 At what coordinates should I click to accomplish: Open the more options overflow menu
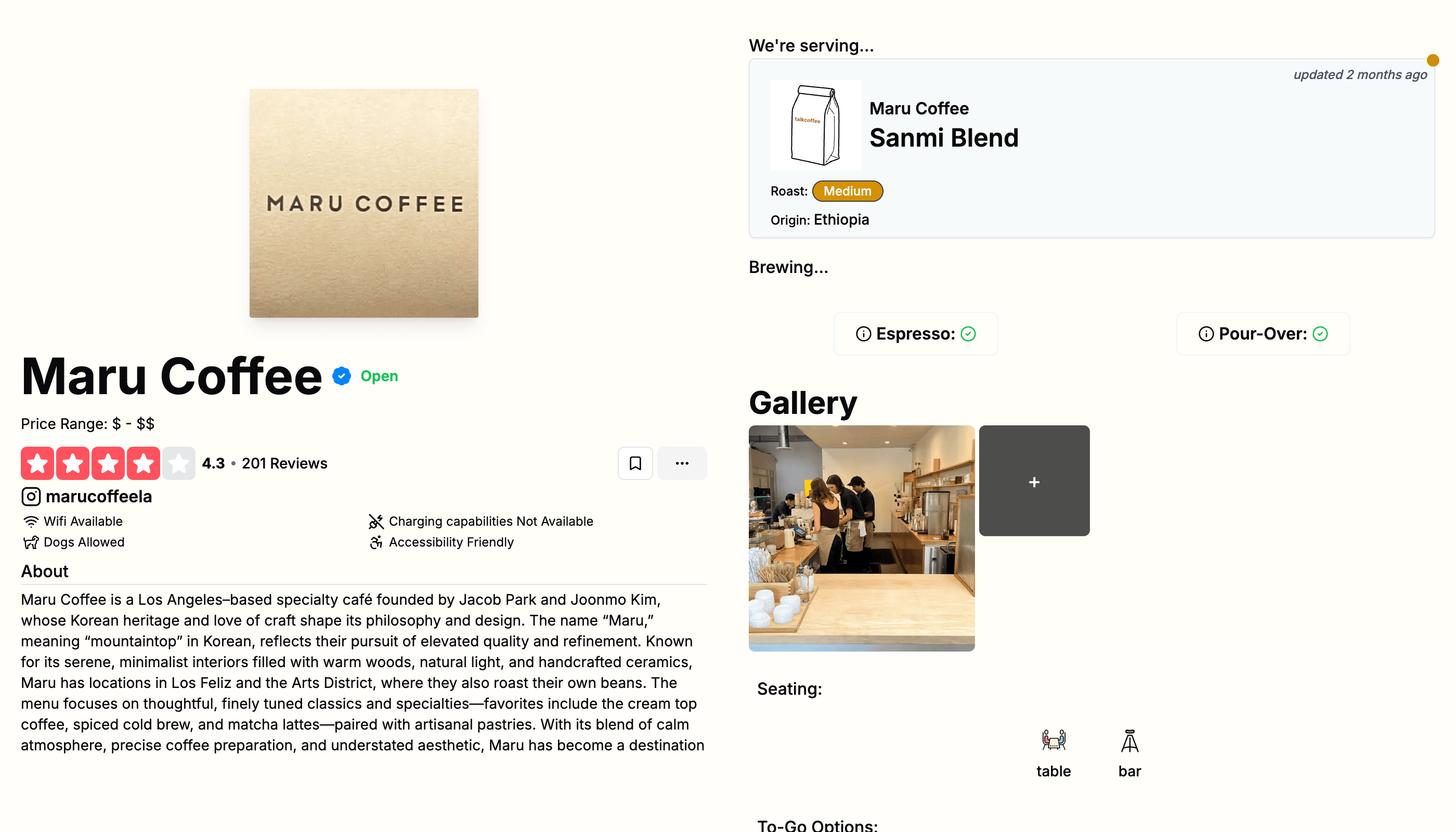click(x=682, y=463)
